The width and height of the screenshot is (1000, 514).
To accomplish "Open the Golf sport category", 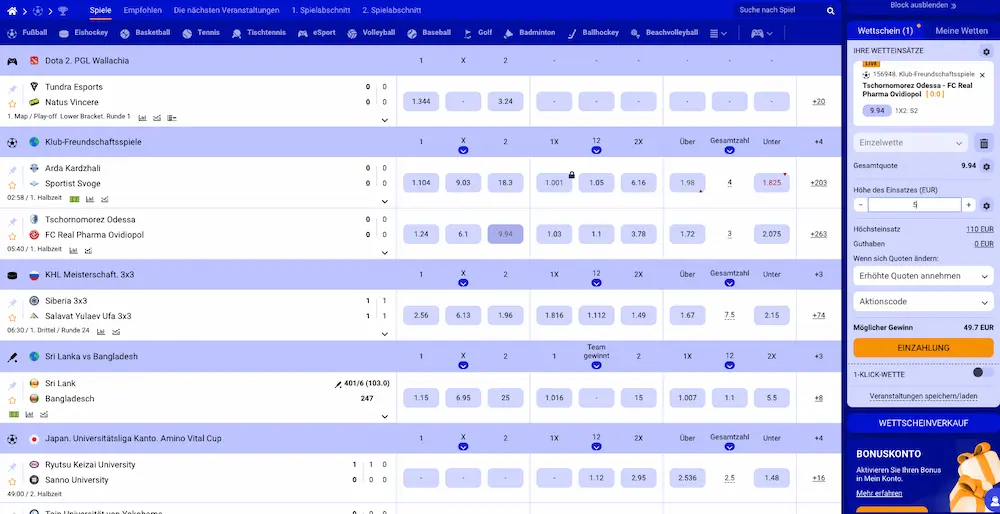I will pos(477,33).
